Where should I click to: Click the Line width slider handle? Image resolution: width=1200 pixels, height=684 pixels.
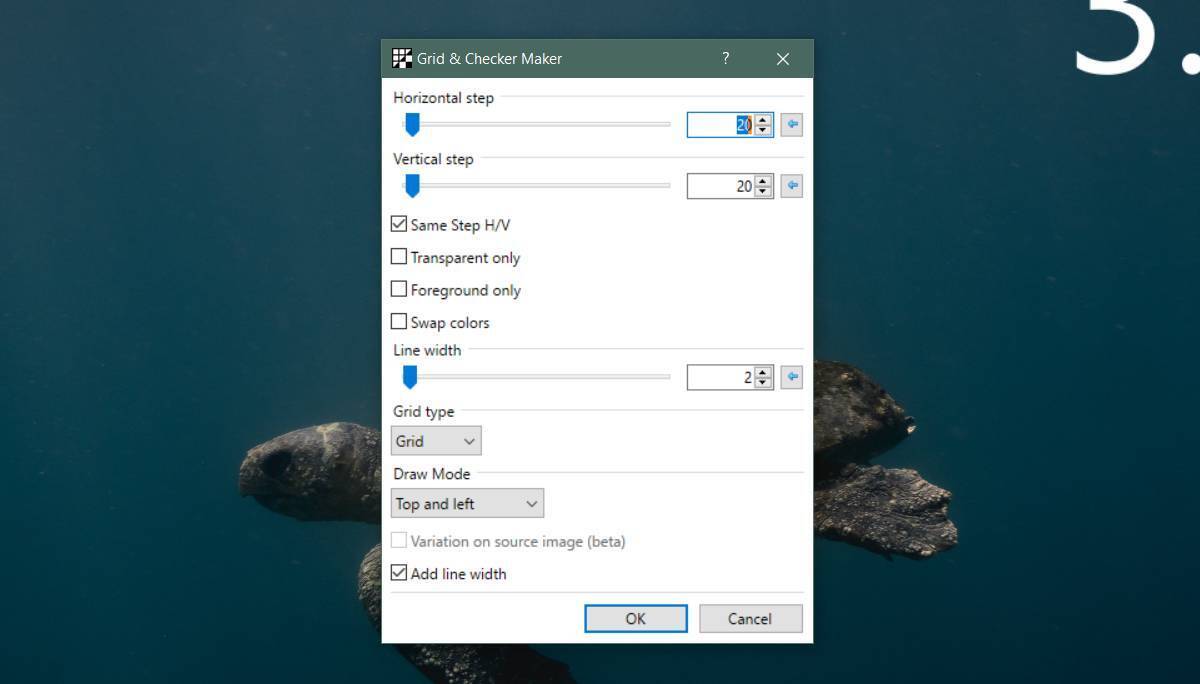point(411,377)
